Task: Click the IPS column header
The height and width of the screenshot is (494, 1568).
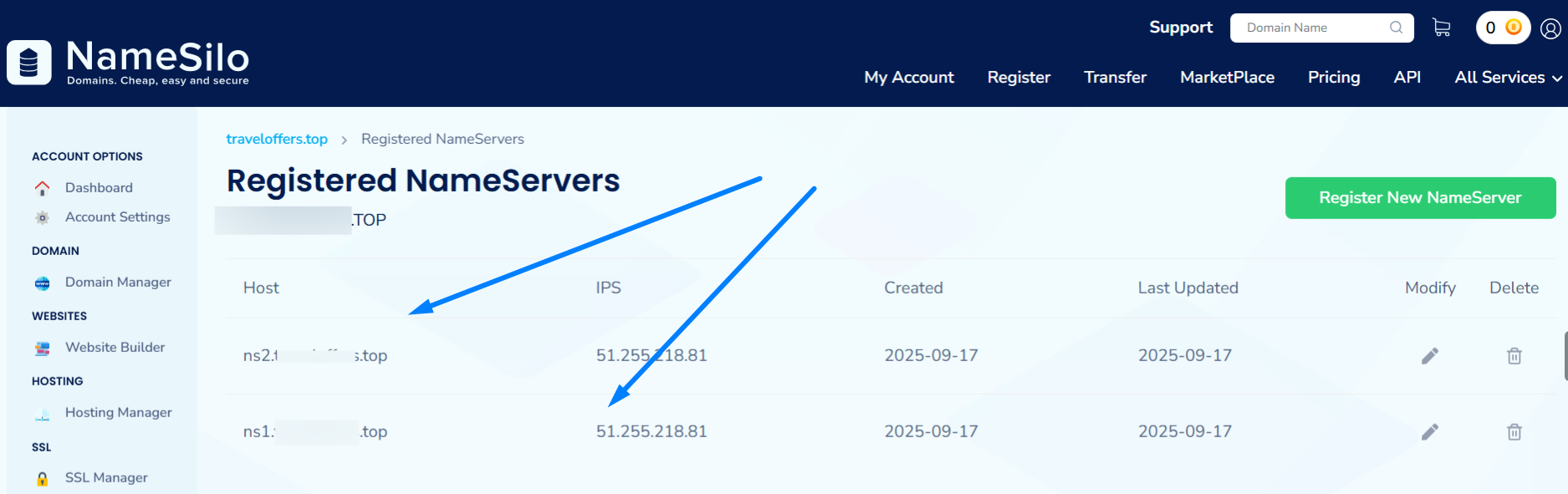Action: tap(608, 288)
